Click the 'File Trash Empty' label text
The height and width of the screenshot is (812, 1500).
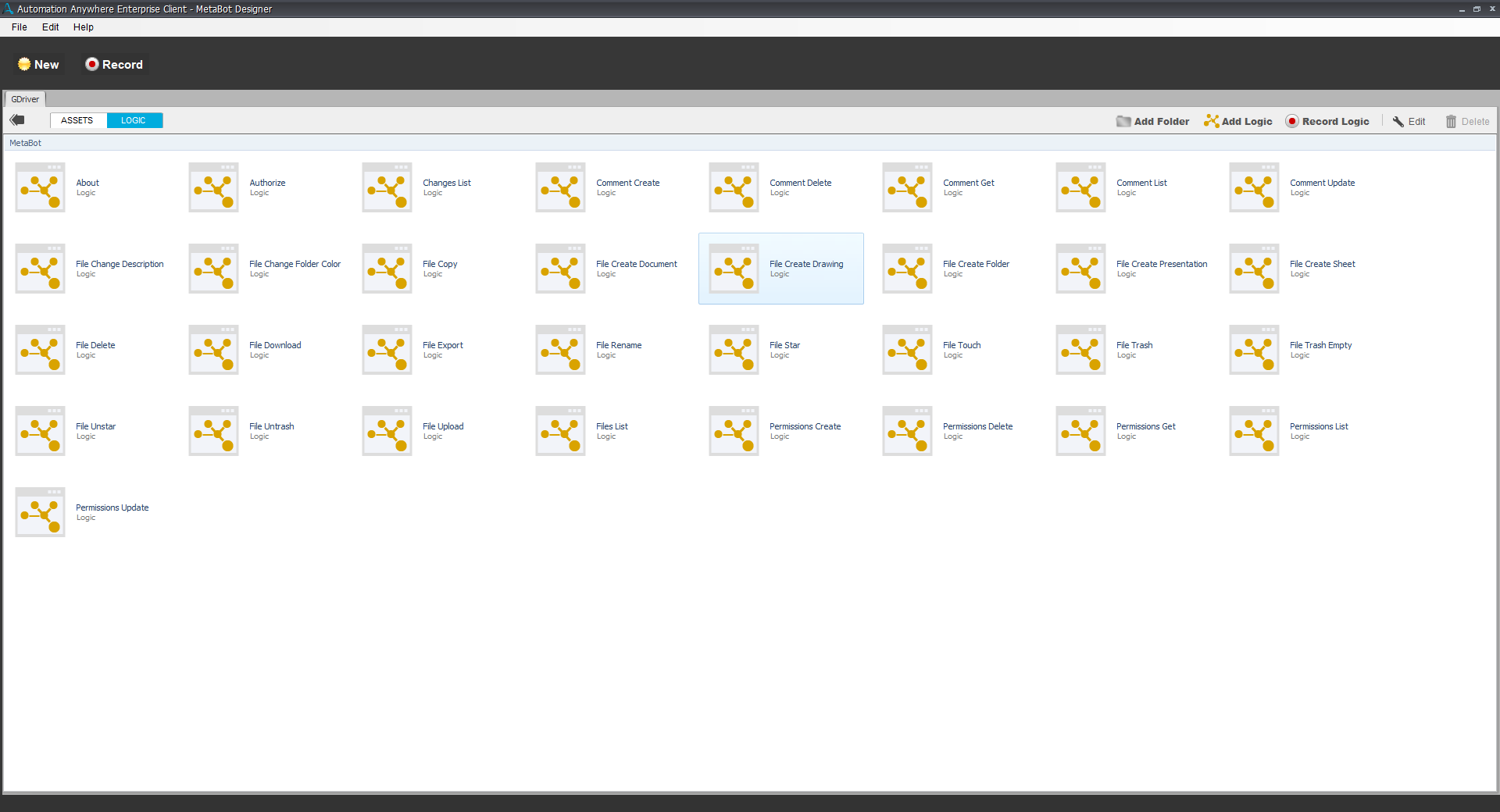point(1321,345)
